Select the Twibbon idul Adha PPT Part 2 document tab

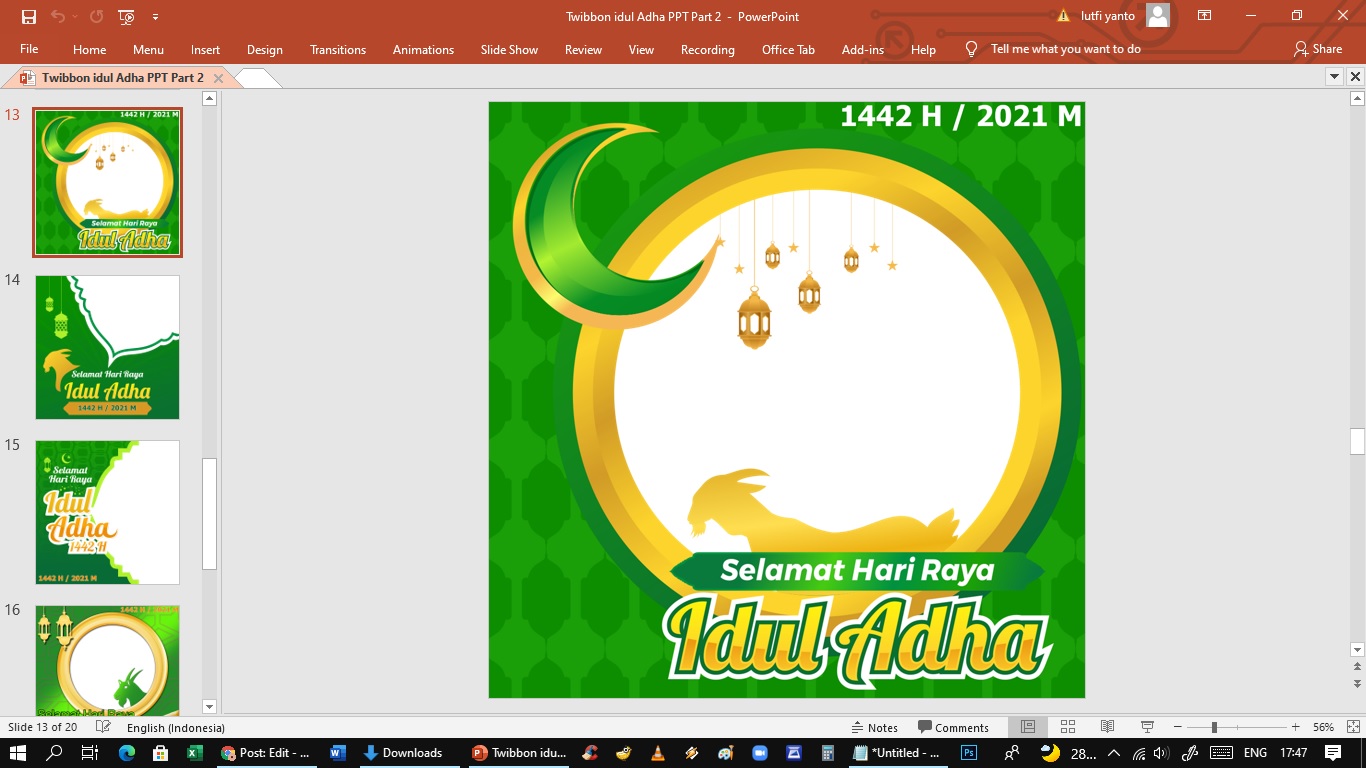click(x=123, y=77)
